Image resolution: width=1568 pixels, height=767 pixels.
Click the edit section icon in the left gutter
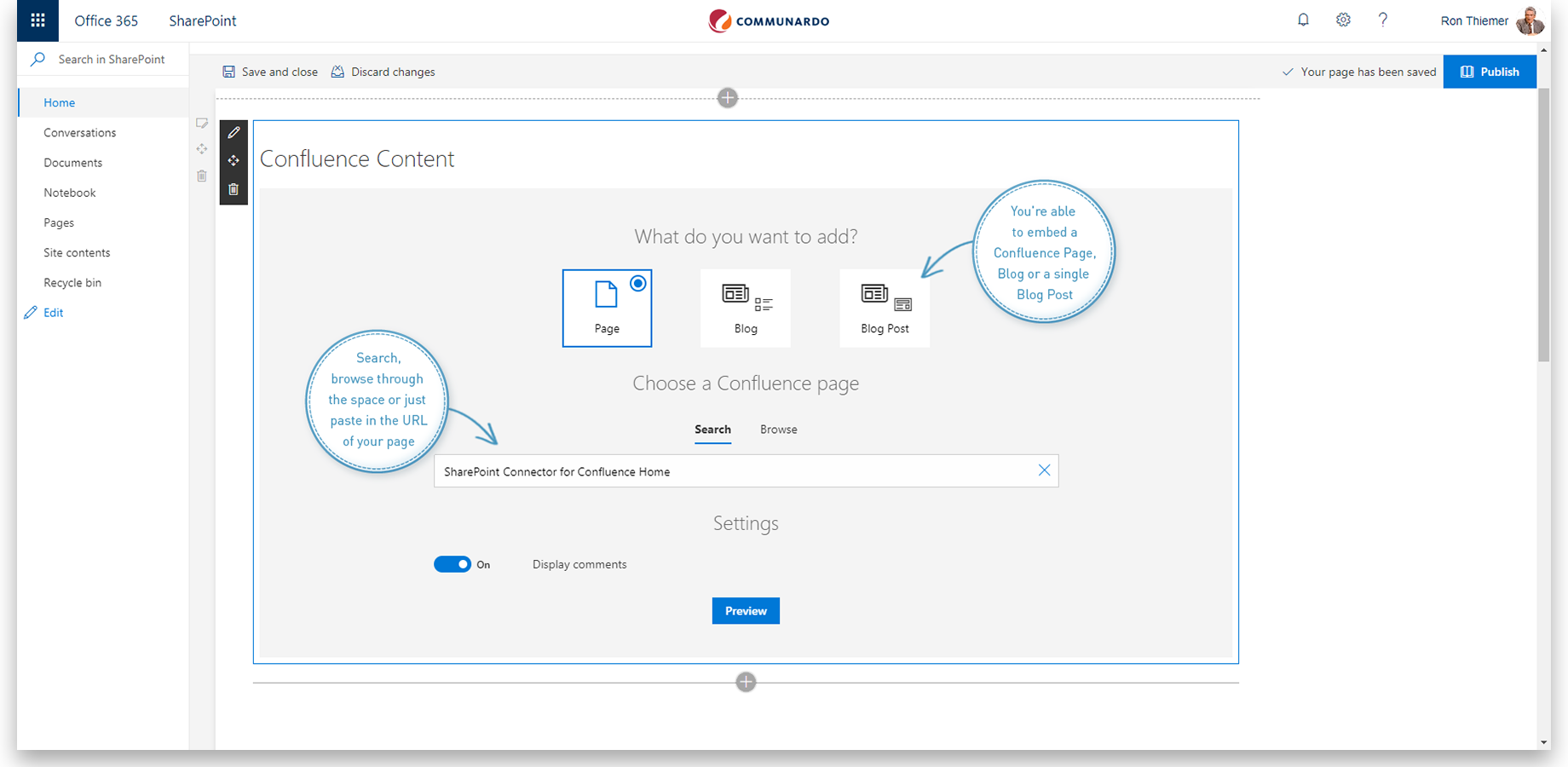click(202, 124)
